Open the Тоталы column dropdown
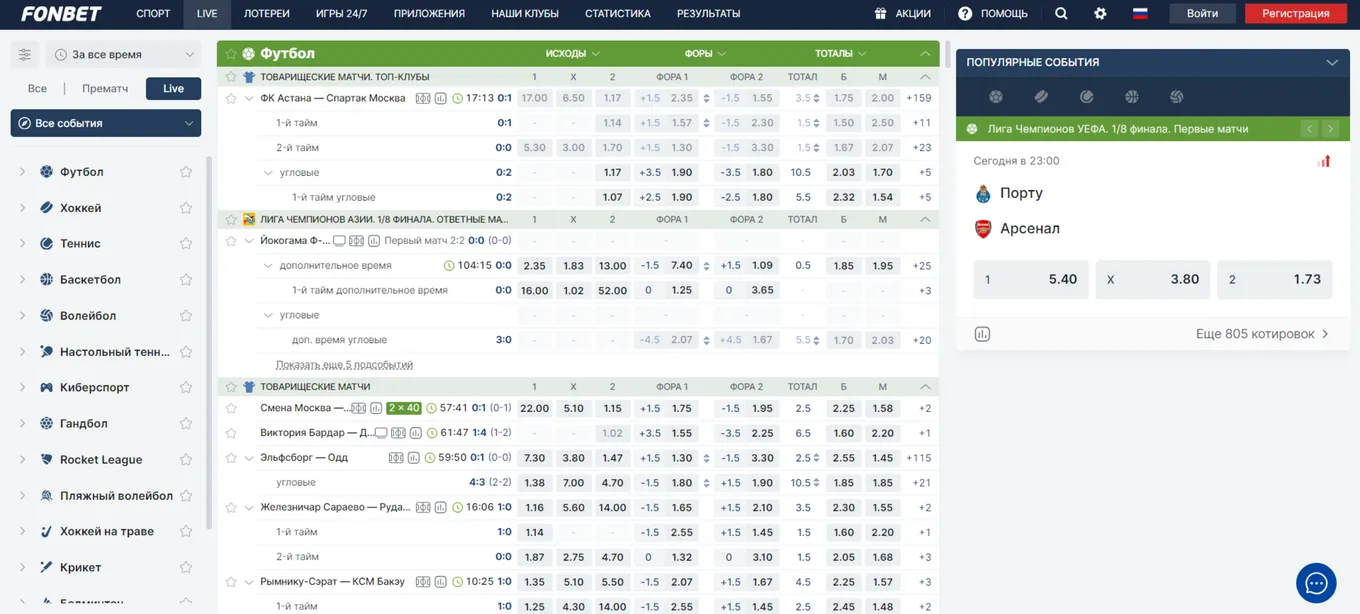Screen dimensions: 1360x614 point(841,54)
